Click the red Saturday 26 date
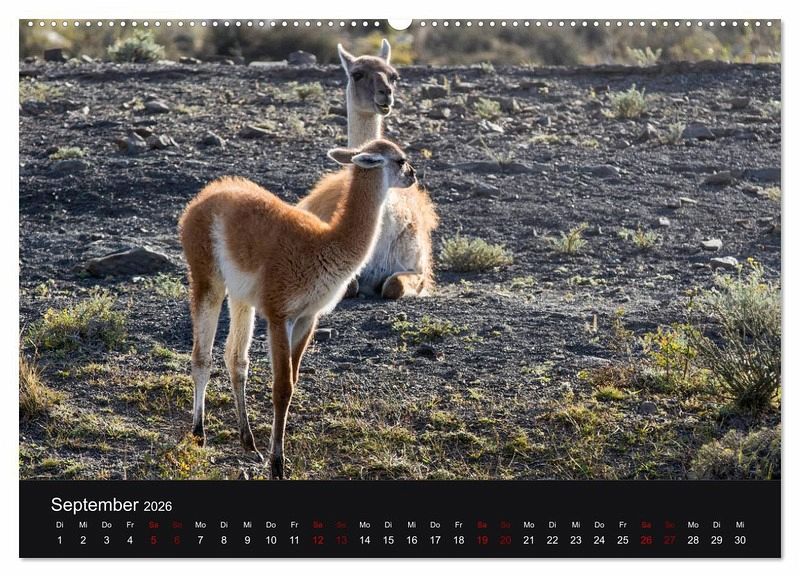Viewport: 800px width, 577px height. (x=646, y=540)
